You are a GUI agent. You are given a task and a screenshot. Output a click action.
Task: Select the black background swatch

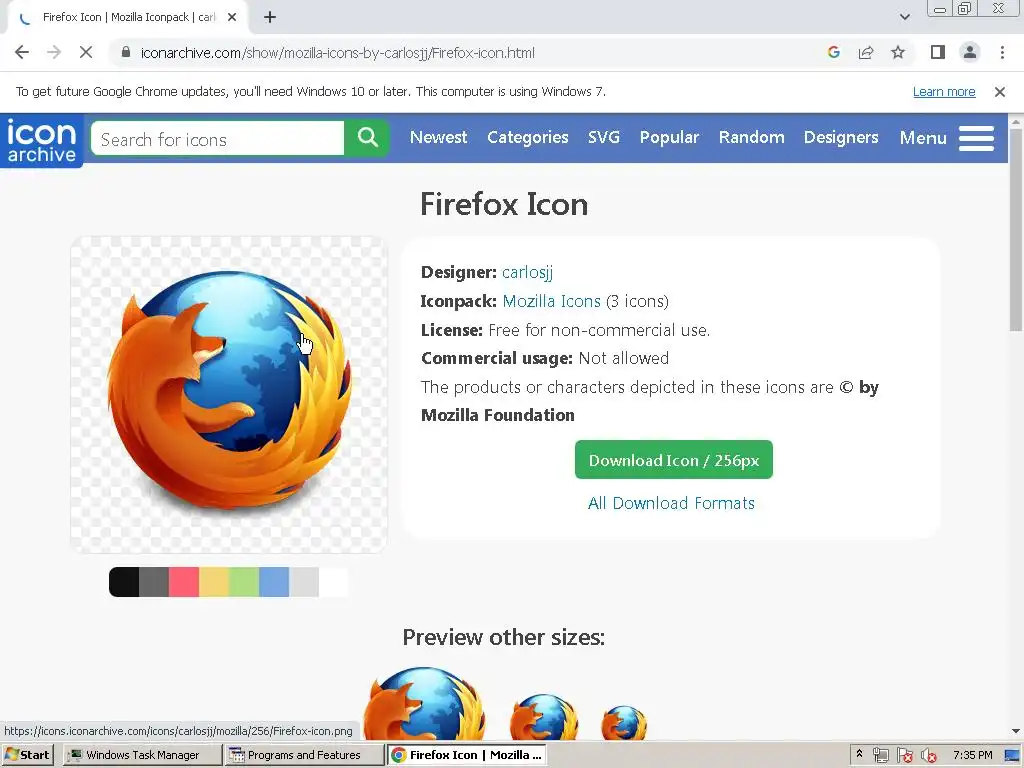pyautogui.click(x=123, y=582)
